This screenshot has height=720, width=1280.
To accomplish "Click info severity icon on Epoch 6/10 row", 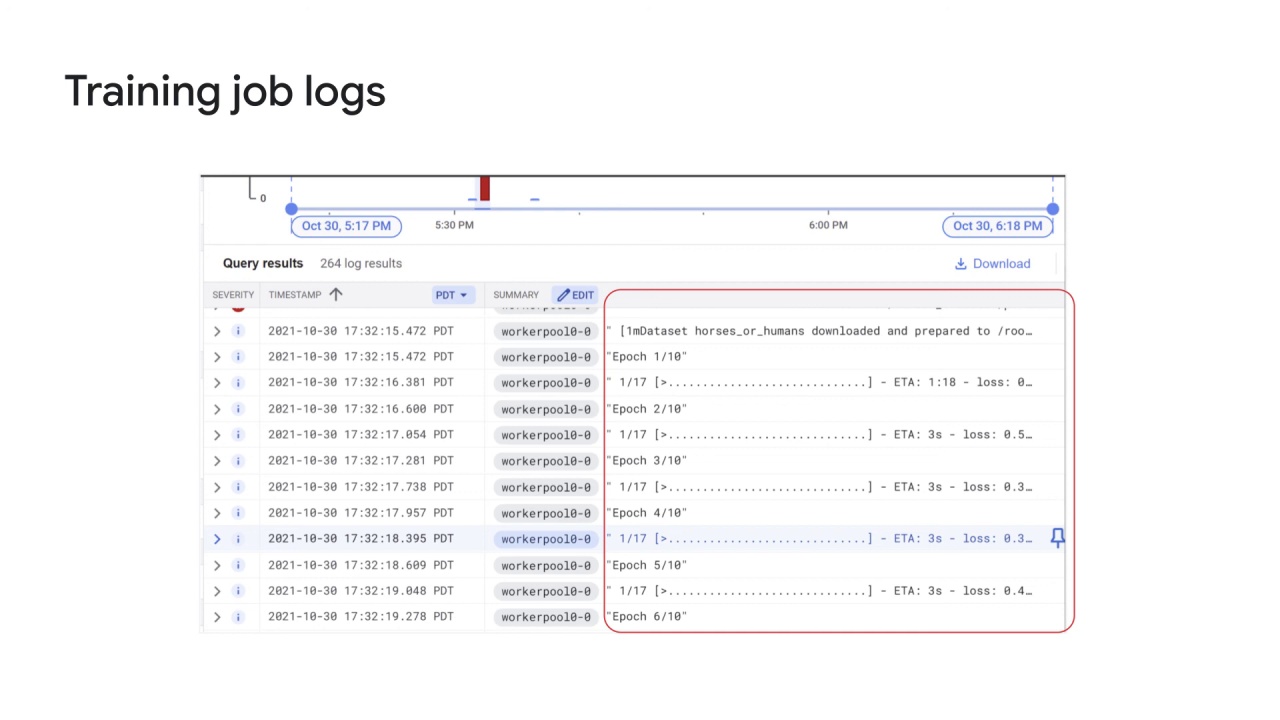I will point(238,617).
